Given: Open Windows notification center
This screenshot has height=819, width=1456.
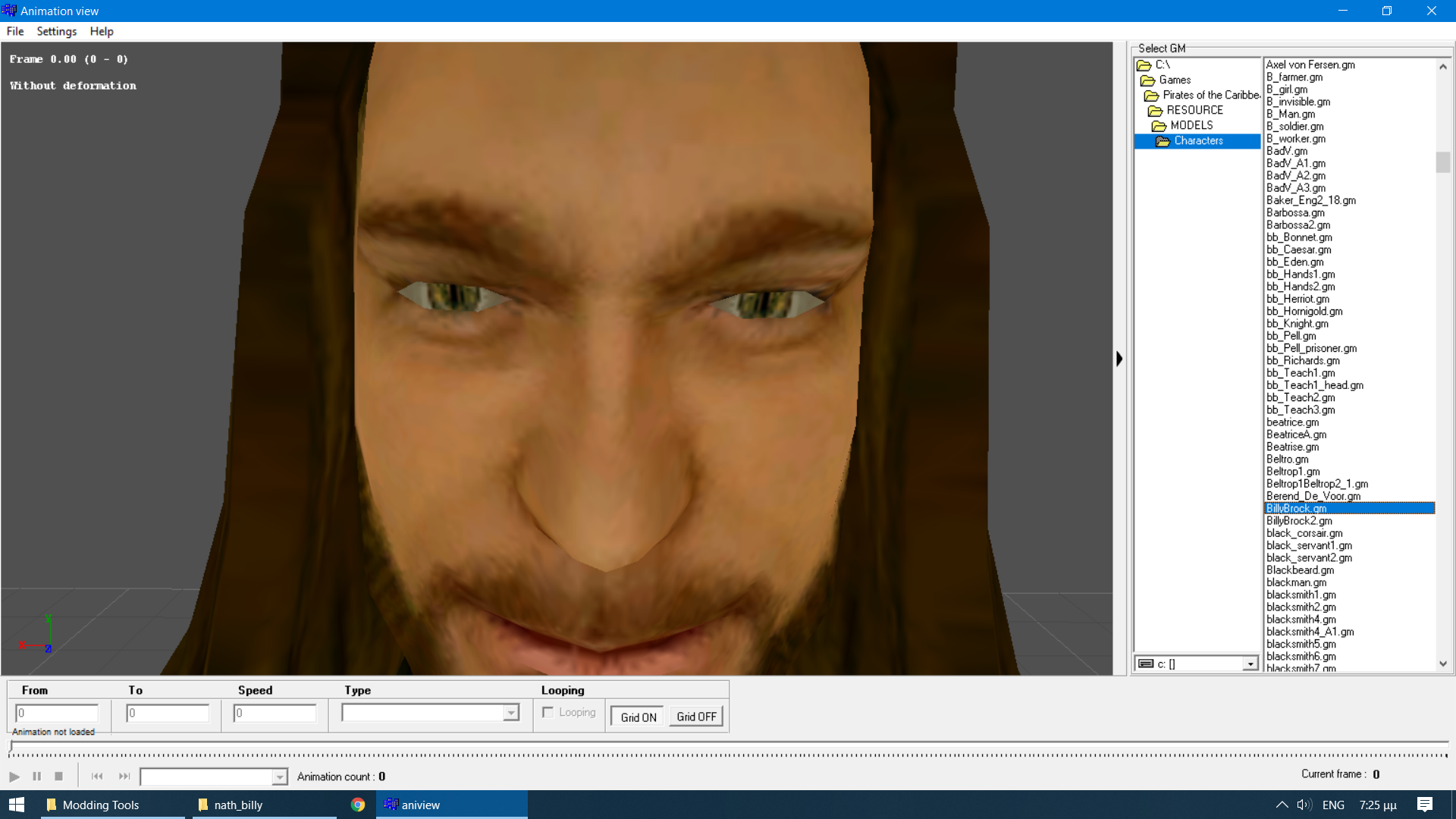Looking at the screenshot, I should pos(1425,805).
